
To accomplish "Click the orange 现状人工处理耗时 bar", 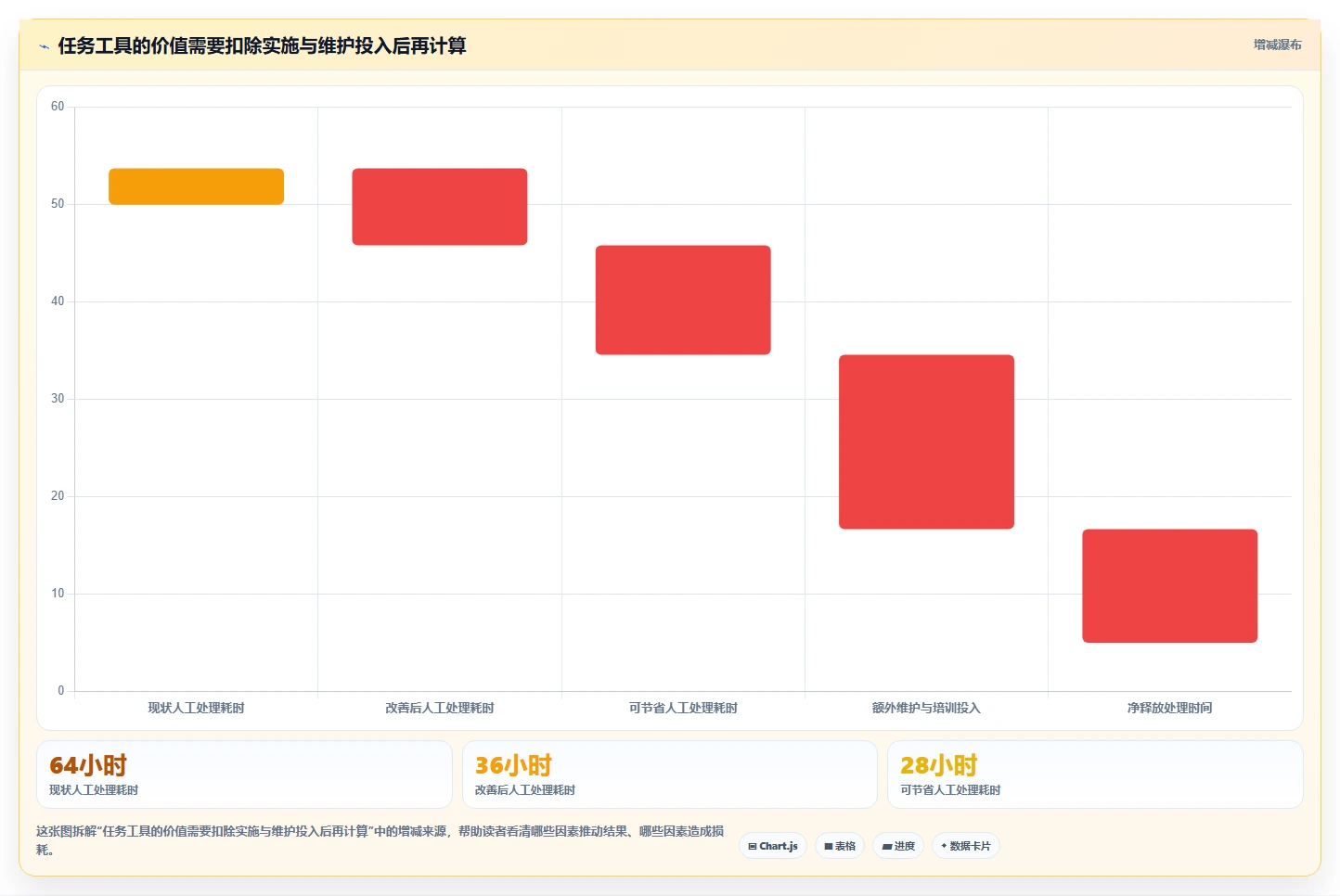I will tap(196, 186).
